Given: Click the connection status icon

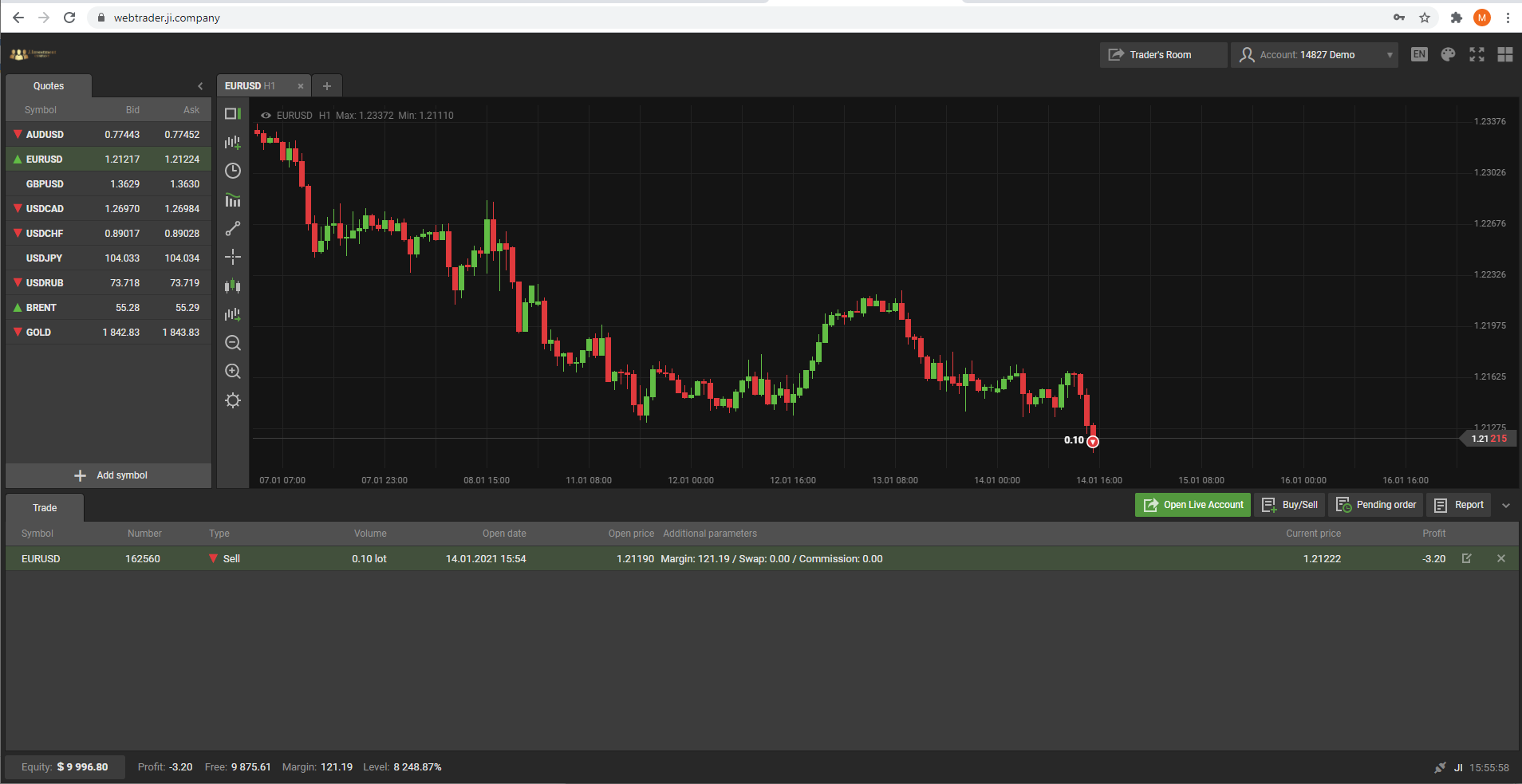Looking at the screenshot, I should click(1440, 767).
